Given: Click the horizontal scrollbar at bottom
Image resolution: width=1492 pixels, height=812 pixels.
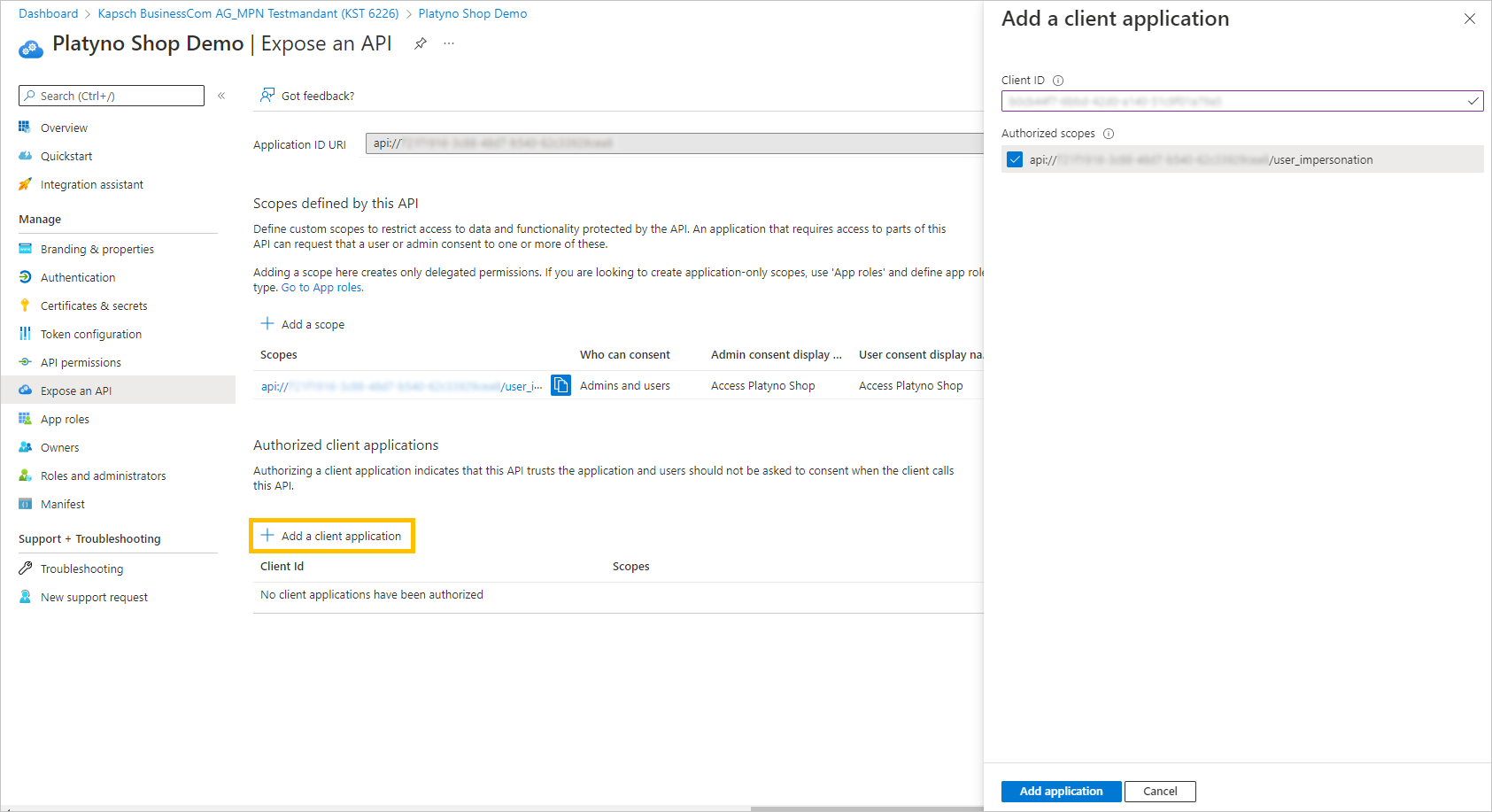Looking at the screenshot, I should (x=868, y=808).
